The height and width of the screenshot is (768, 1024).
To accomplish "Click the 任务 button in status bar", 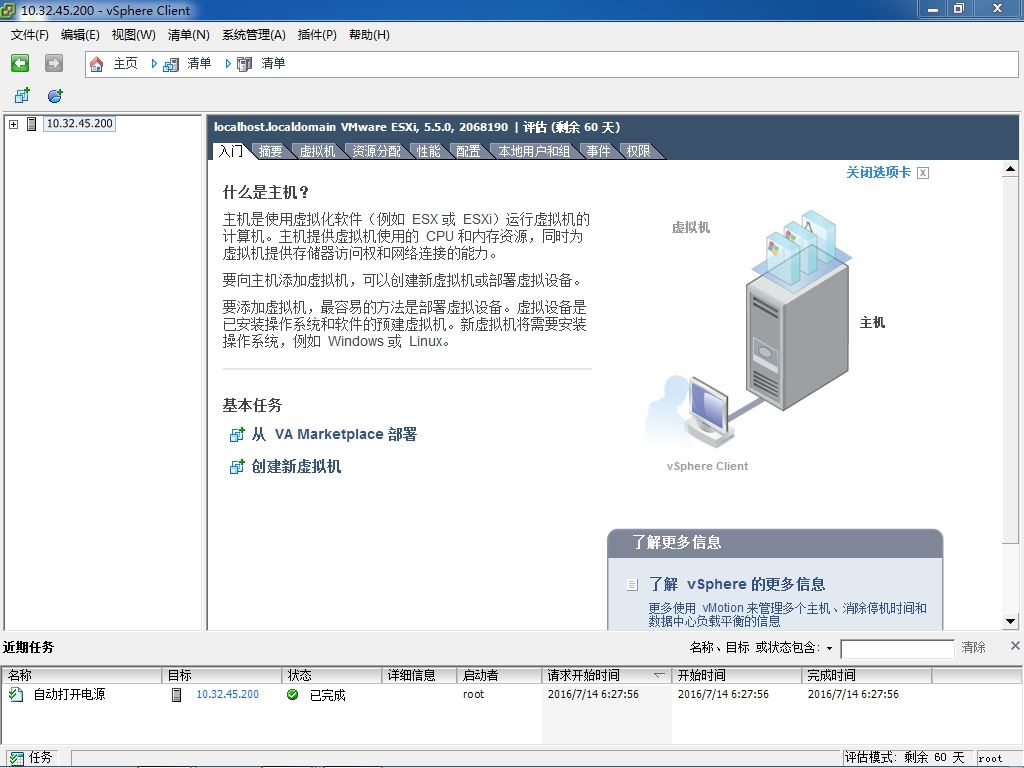I will tap(31, 758).
